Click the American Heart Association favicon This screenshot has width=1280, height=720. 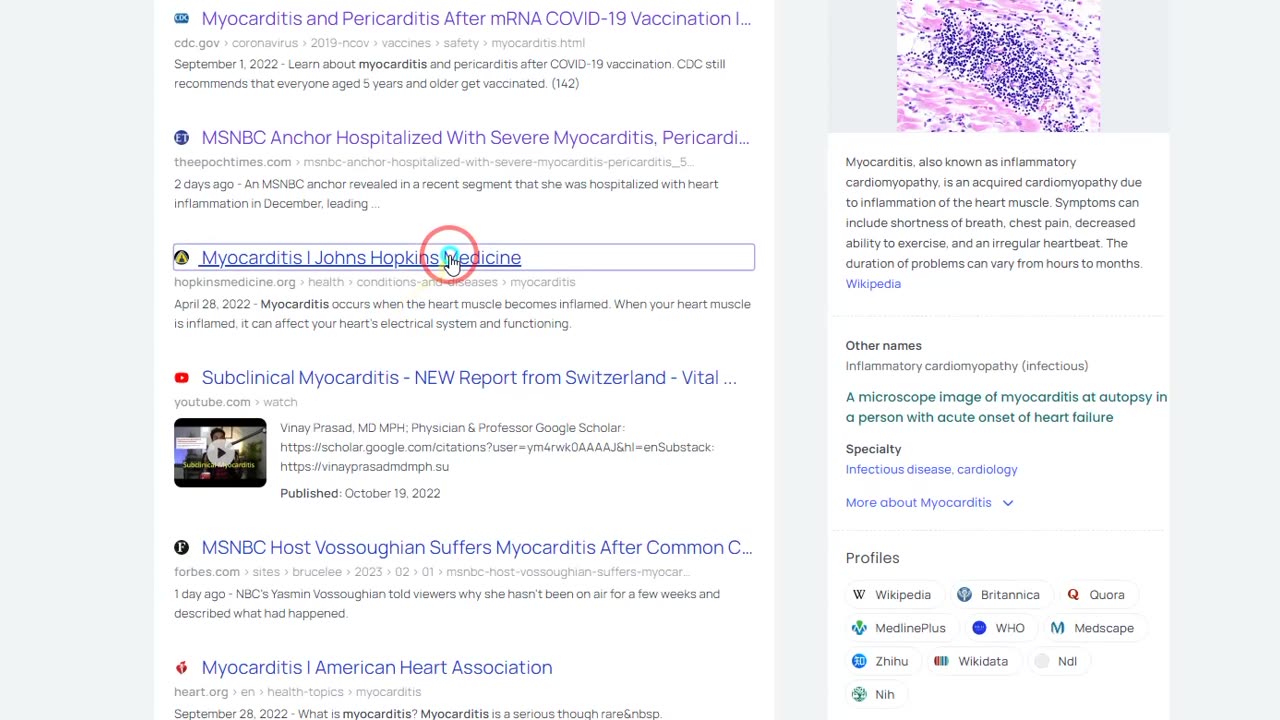click(181, 667)
